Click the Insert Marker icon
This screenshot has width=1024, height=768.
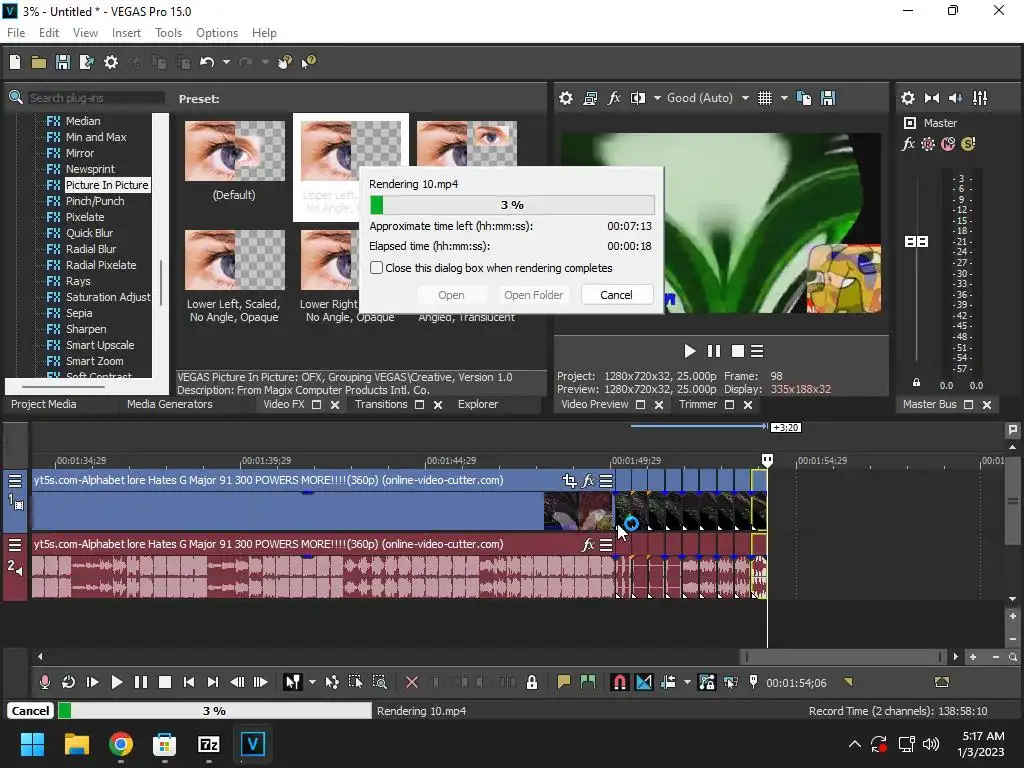tap(564, 682)
